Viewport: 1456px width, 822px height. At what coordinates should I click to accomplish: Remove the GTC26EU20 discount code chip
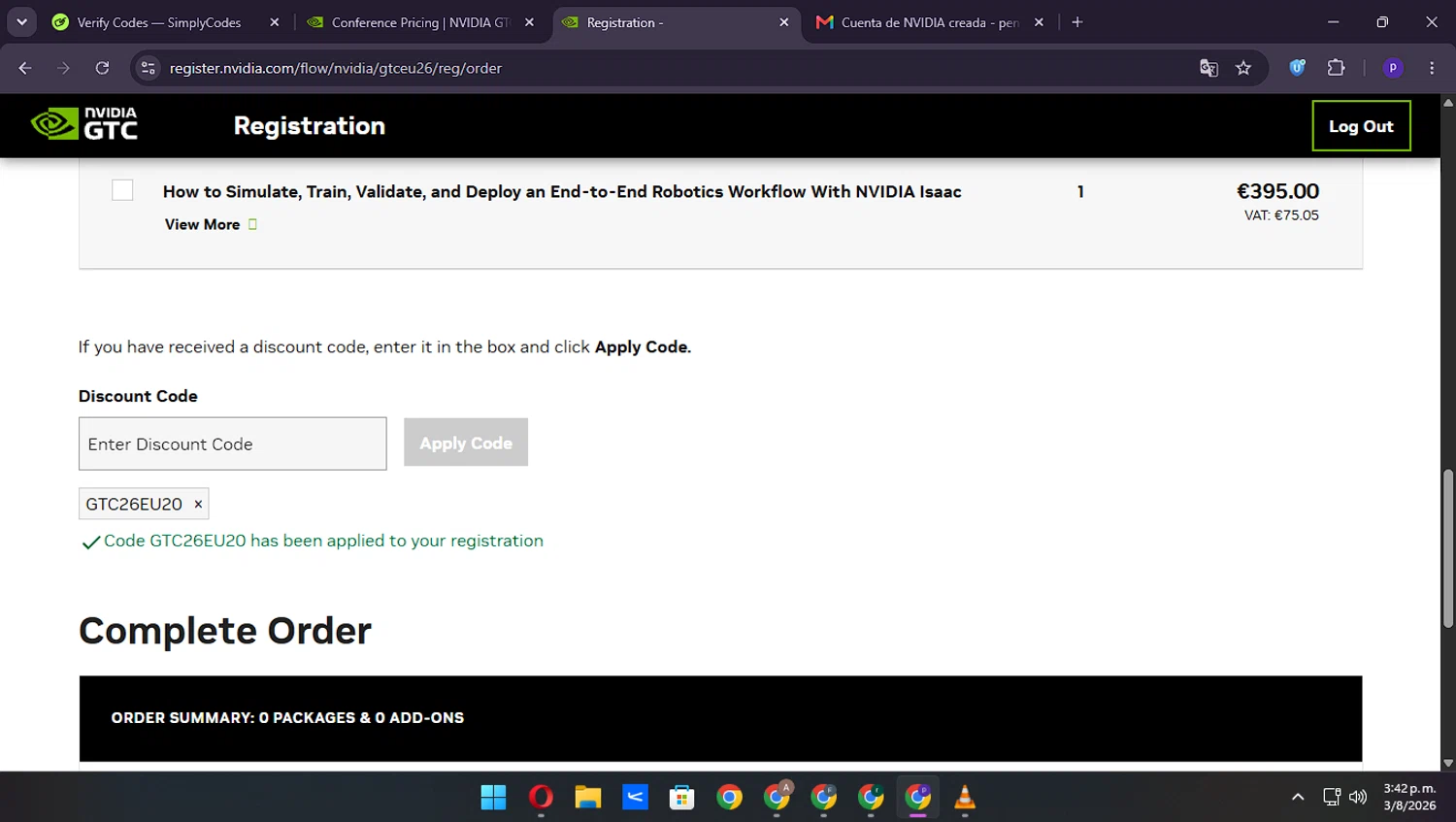198,504
